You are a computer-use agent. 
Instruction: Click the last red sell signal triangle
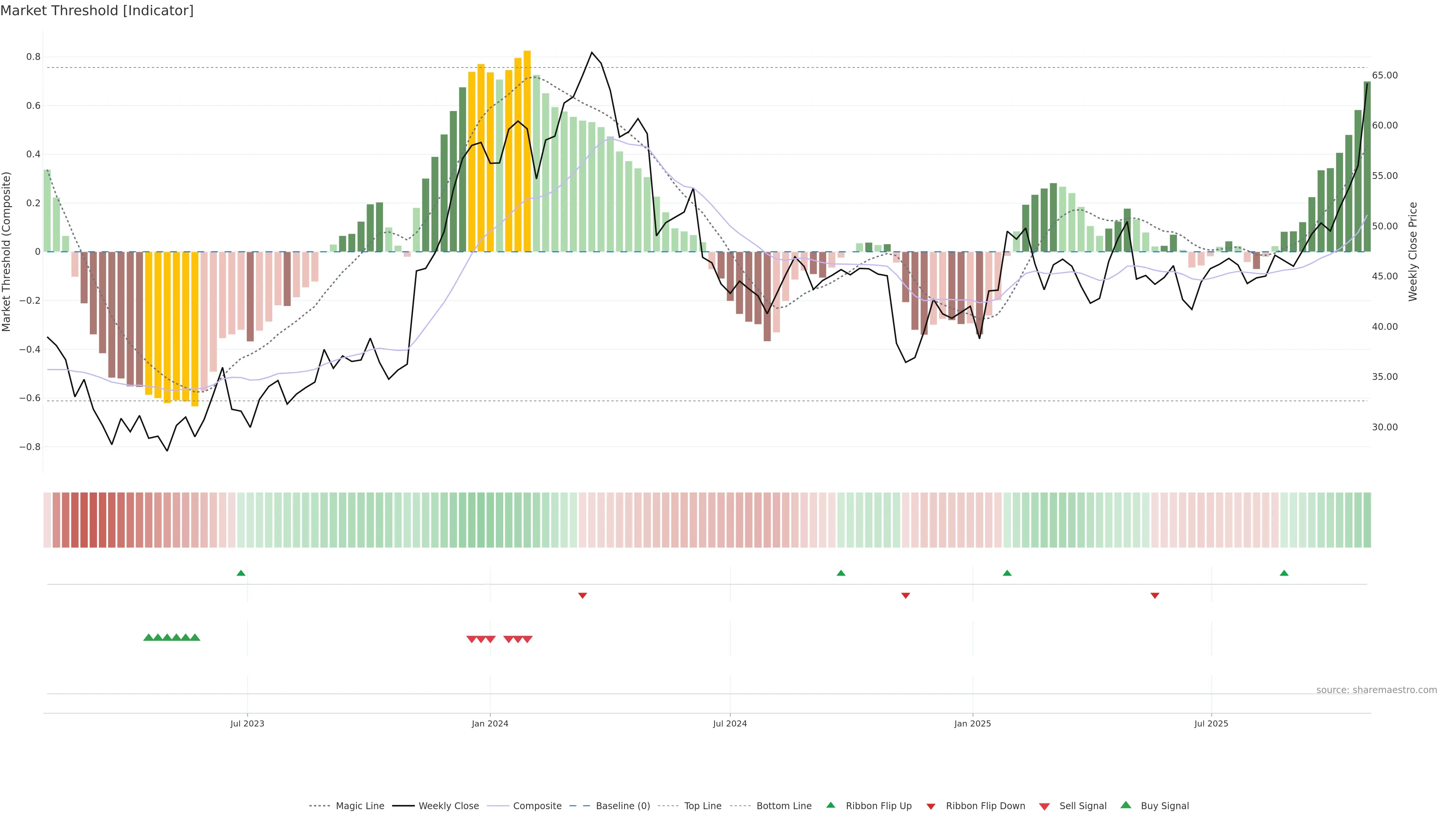(x=527, y=639)
